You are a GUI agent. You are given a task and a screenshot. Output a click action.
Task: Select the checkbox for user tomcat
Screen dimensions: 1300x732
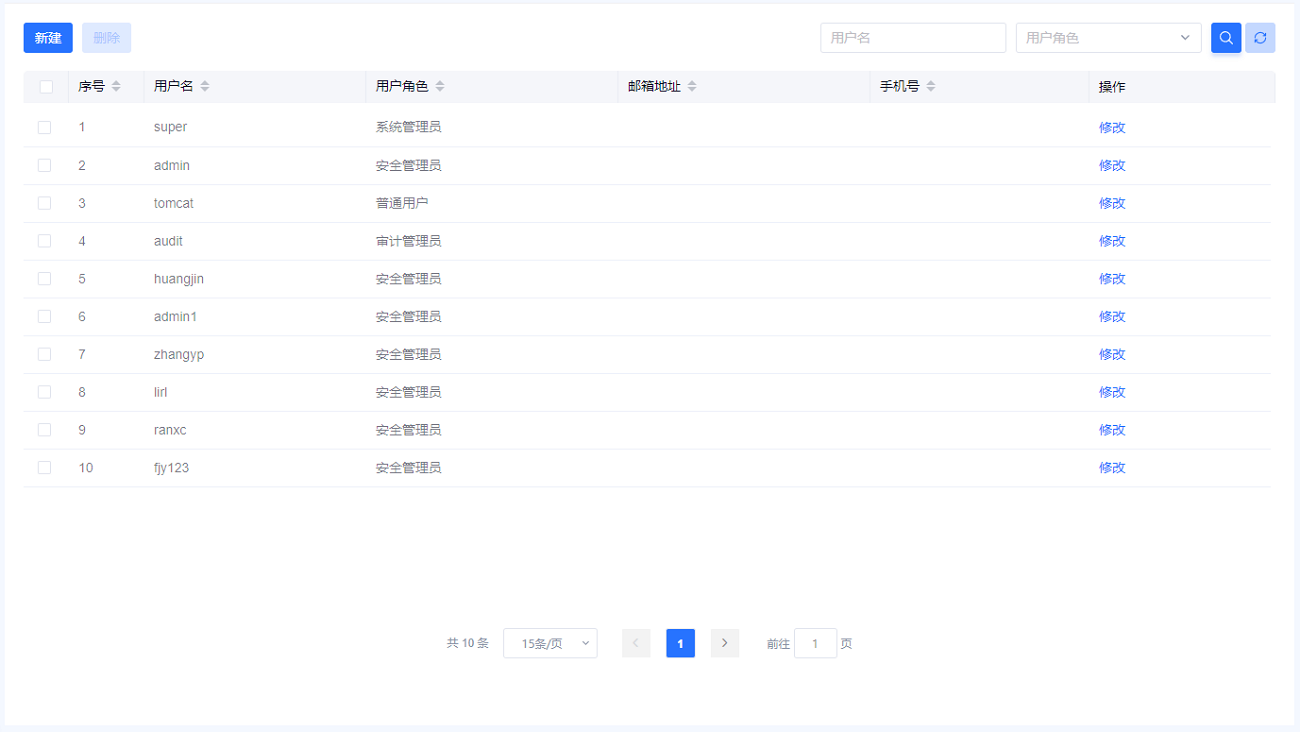click(x=44, y=203)
